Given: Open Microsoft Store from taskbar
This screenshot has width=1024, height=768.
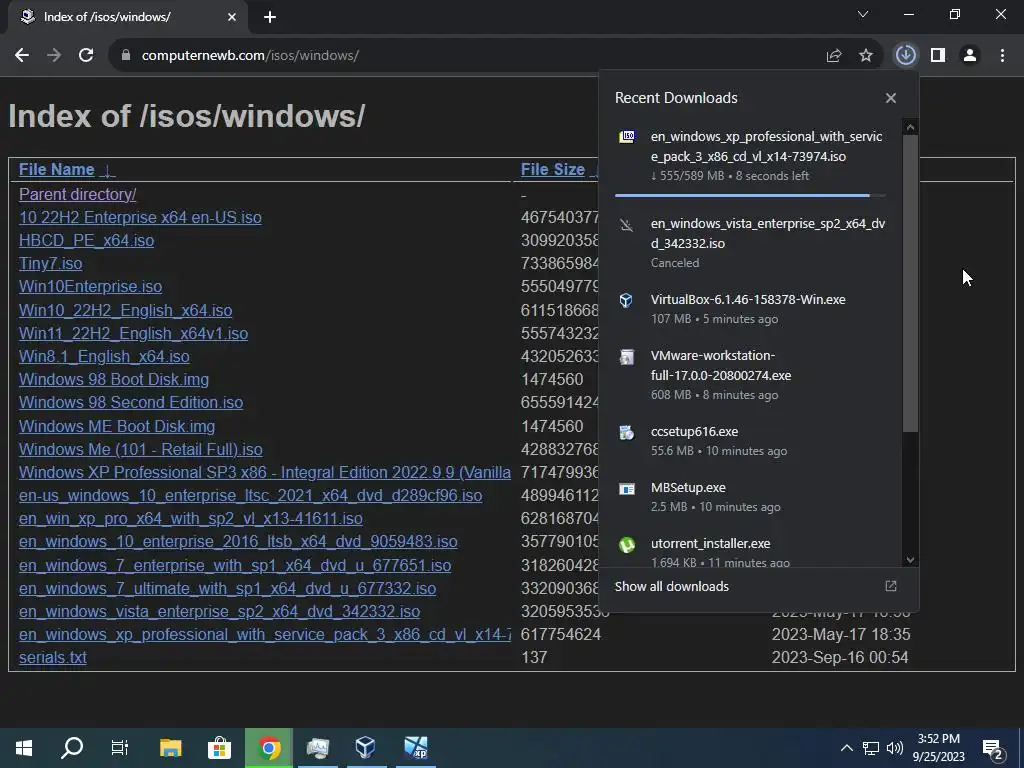Looking at the screenshot, I should 219,748.
